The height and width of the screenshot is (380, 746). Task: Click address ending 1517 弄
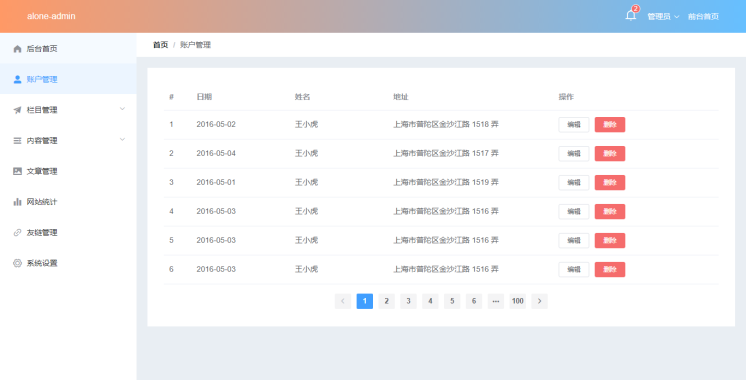pos(446,154)
